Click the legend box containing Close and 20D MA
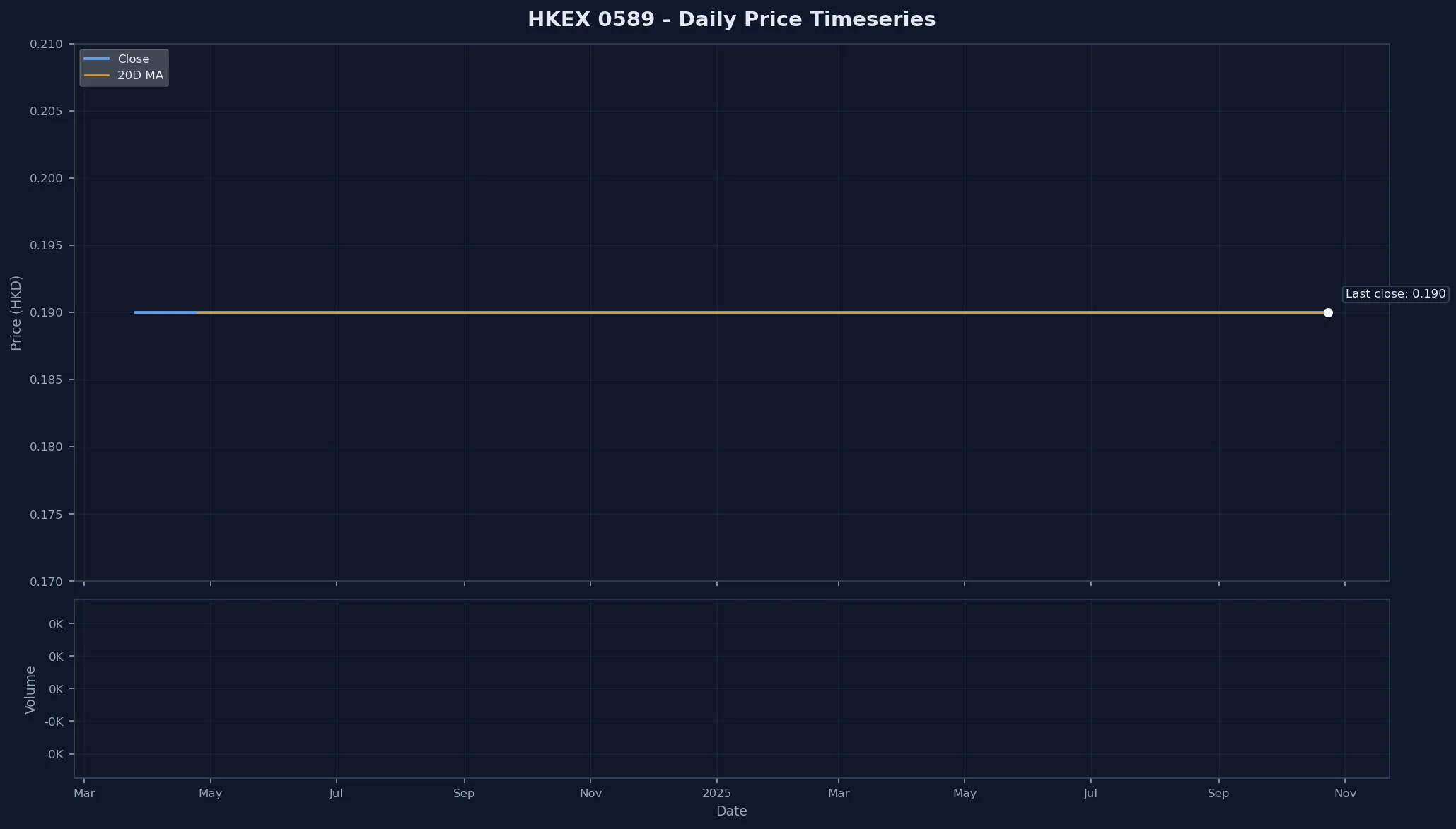This screenshot has width=1456, height=829. pos(124,67)
